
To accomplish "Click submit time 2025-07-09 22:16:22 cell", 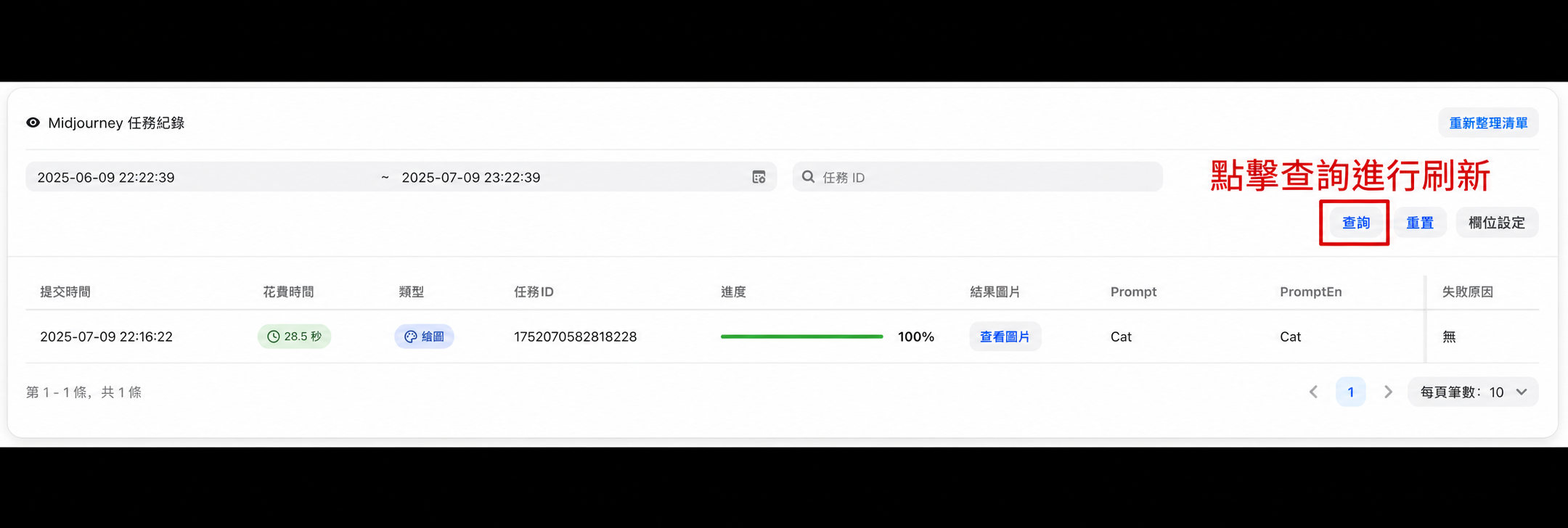I will (x=106, y=337).
